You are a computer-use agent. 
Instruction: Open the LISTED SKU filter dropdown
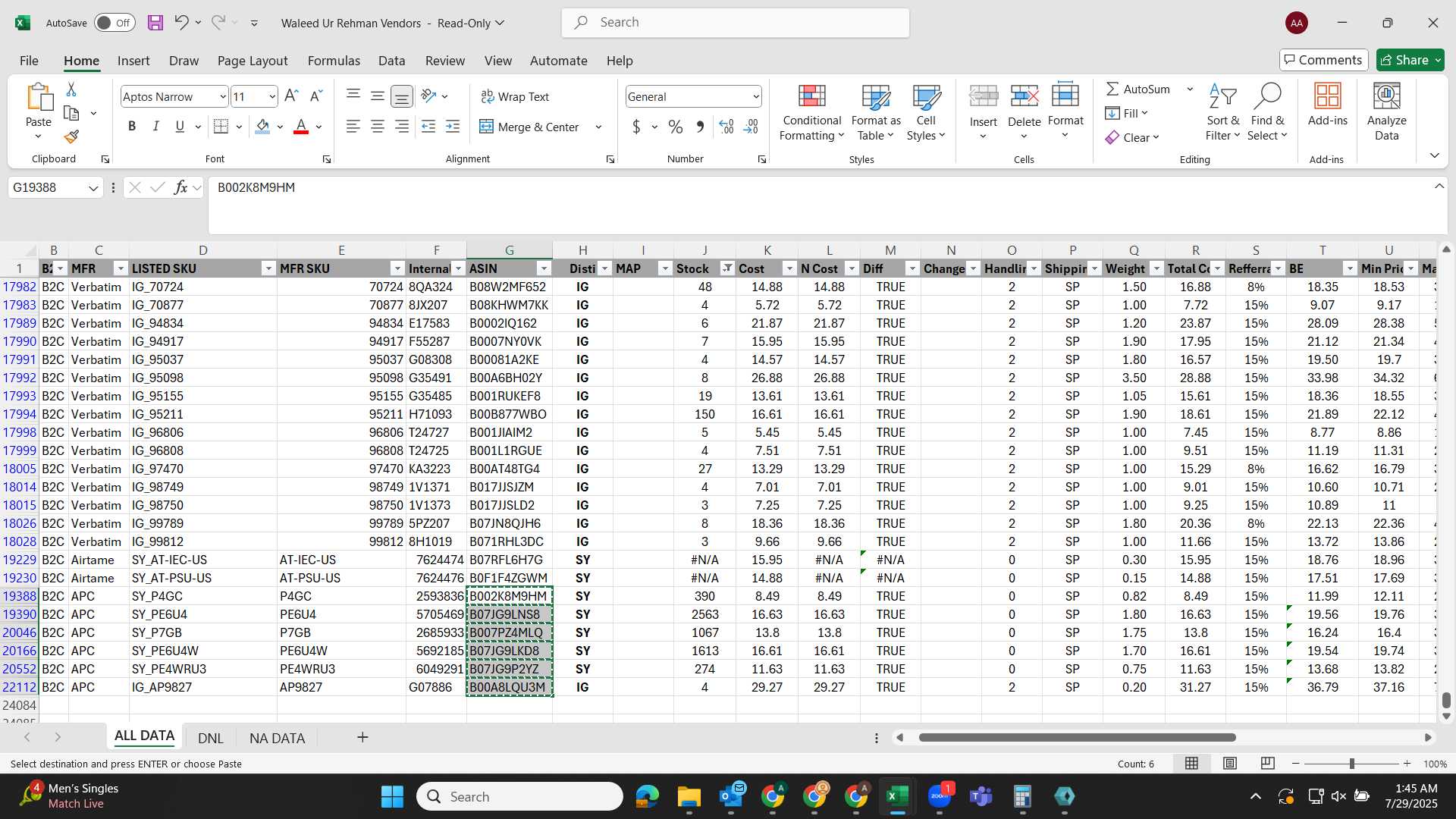pos(268,268)
